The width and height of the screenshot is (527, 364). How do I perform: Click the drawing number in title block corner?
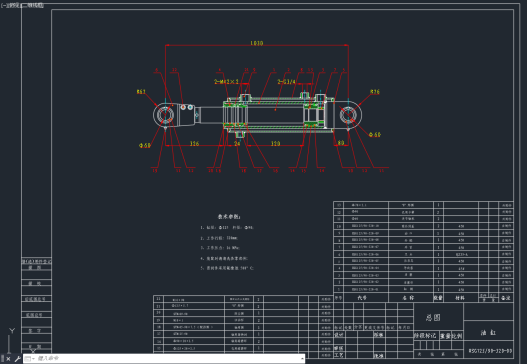point(490,351)
